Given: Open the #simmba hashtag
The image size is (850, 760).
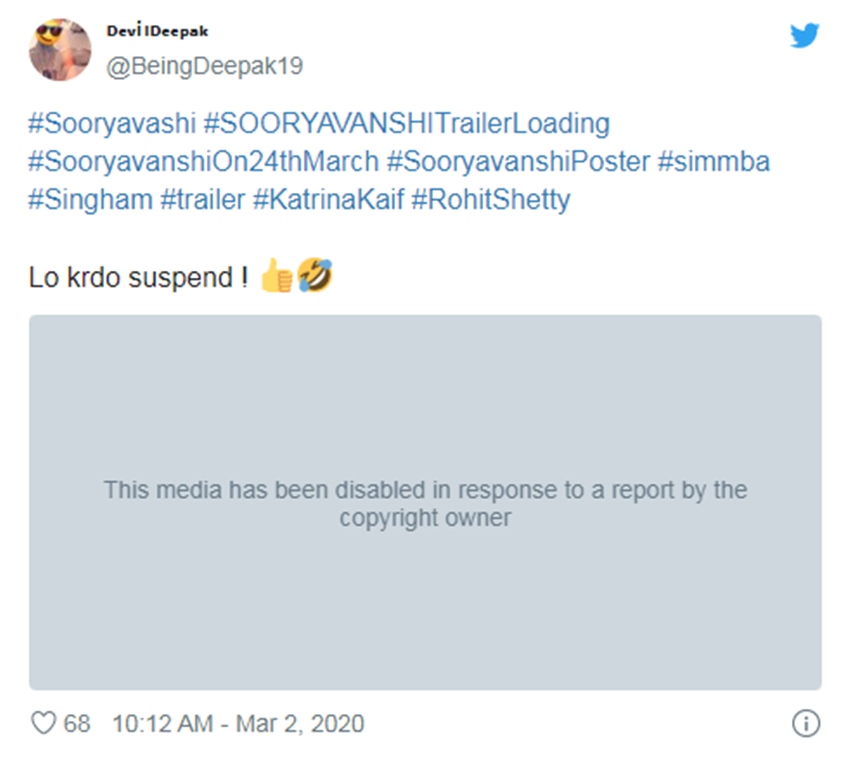Looking at the screenshot, I should [714, 161].
